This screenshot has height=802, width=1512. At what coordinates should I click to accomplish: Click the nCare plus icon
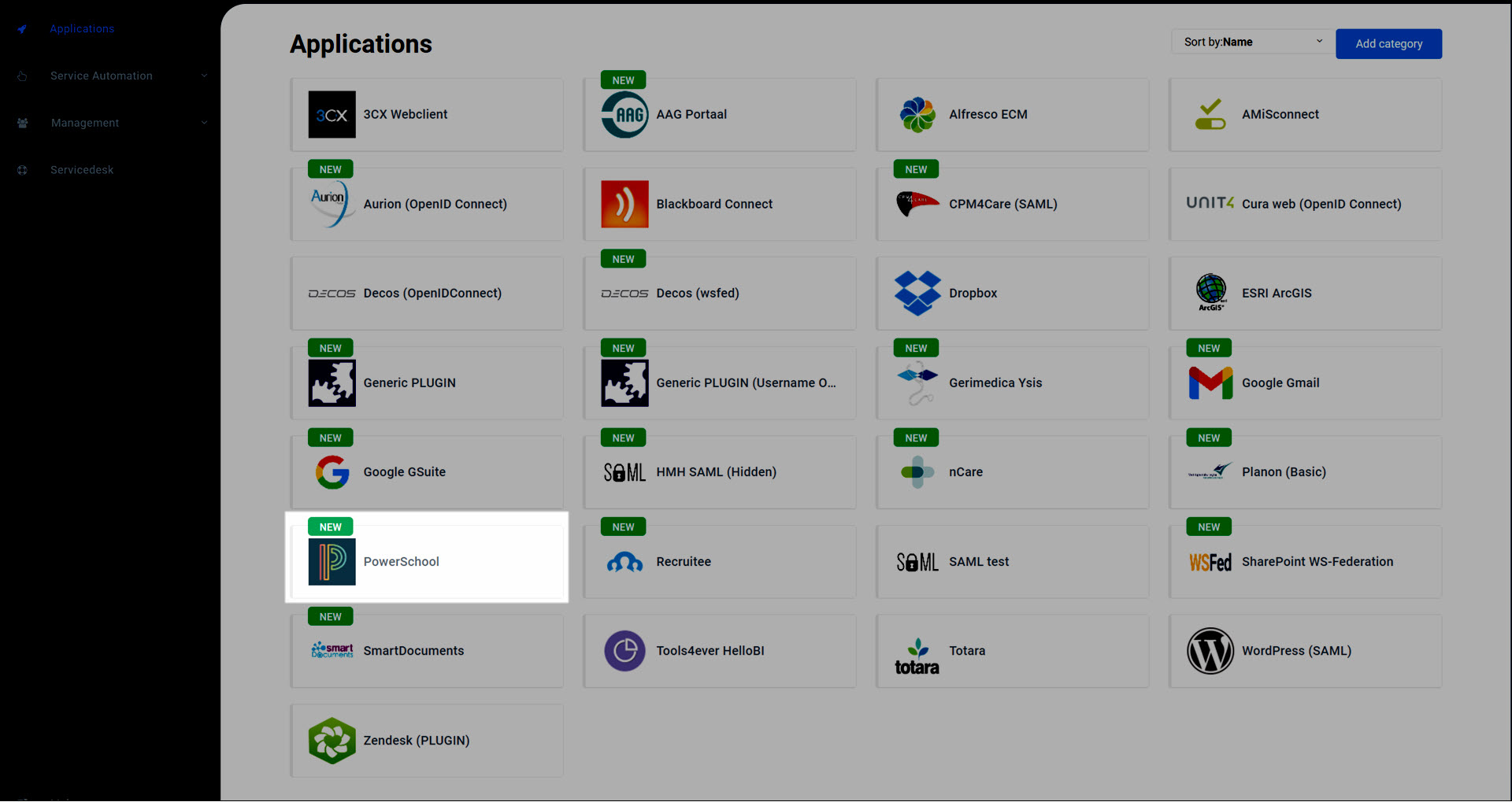pos(917,472)
